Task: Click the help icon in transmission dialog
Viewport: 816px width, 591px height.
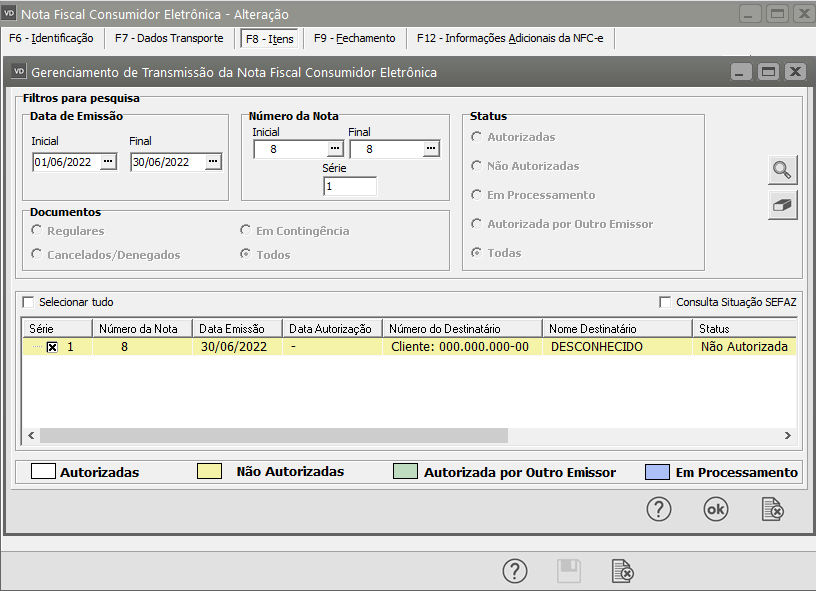Action: click(x=658, y=509)
